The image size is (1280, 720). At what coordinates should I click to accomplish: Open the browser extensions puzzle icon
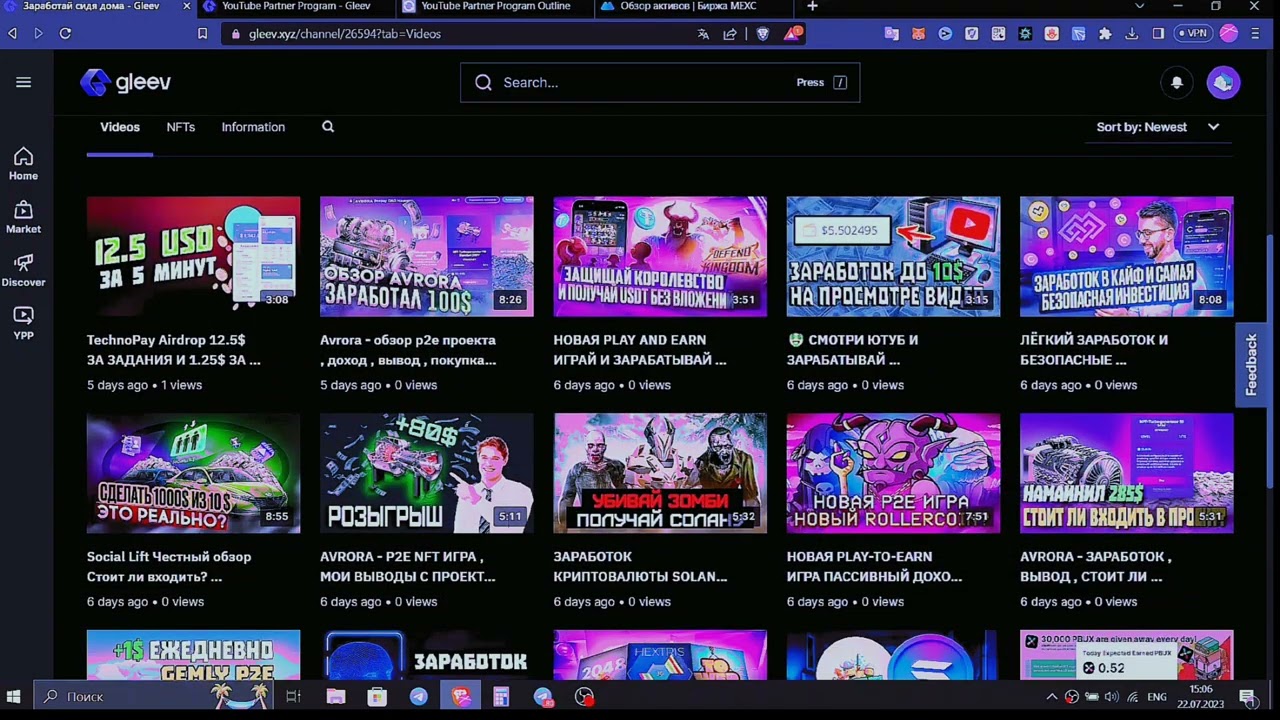[x=1105, y=33]
